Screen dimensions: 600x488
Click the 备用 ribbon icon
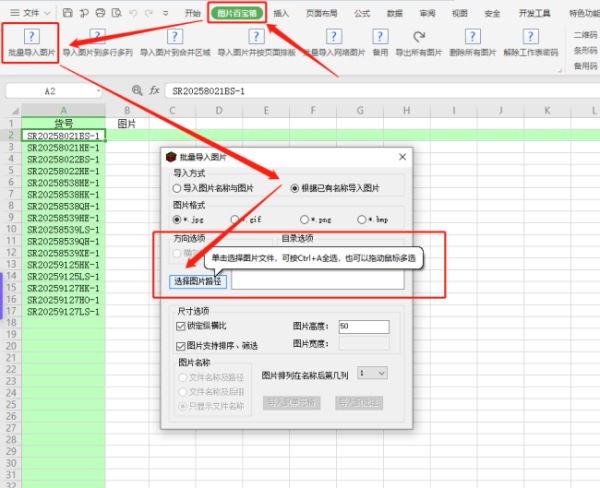tap(380, 37)
